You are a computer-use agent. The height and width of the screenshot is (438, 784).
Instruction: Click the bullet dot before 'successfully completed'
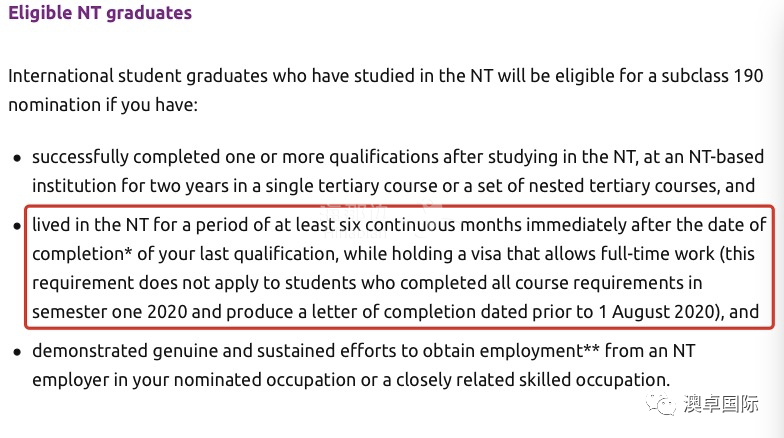point(18,158)
